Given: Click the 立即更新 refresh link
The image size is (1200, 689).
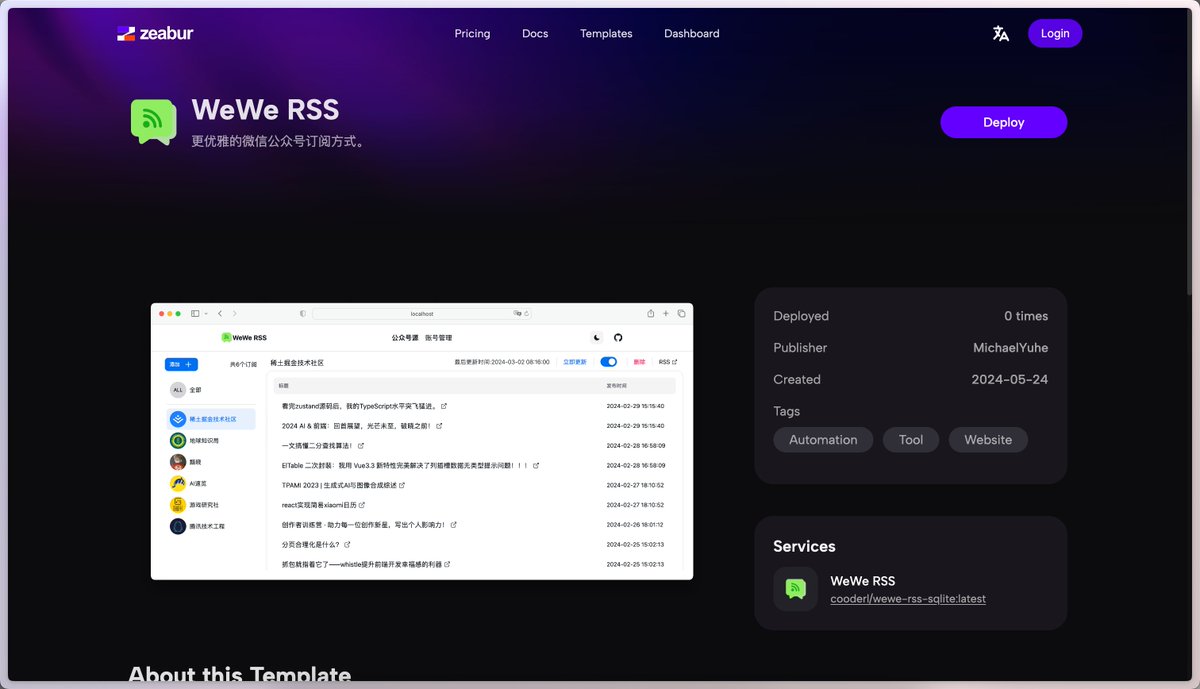Looking at the screenshot, I should point(574,361).
